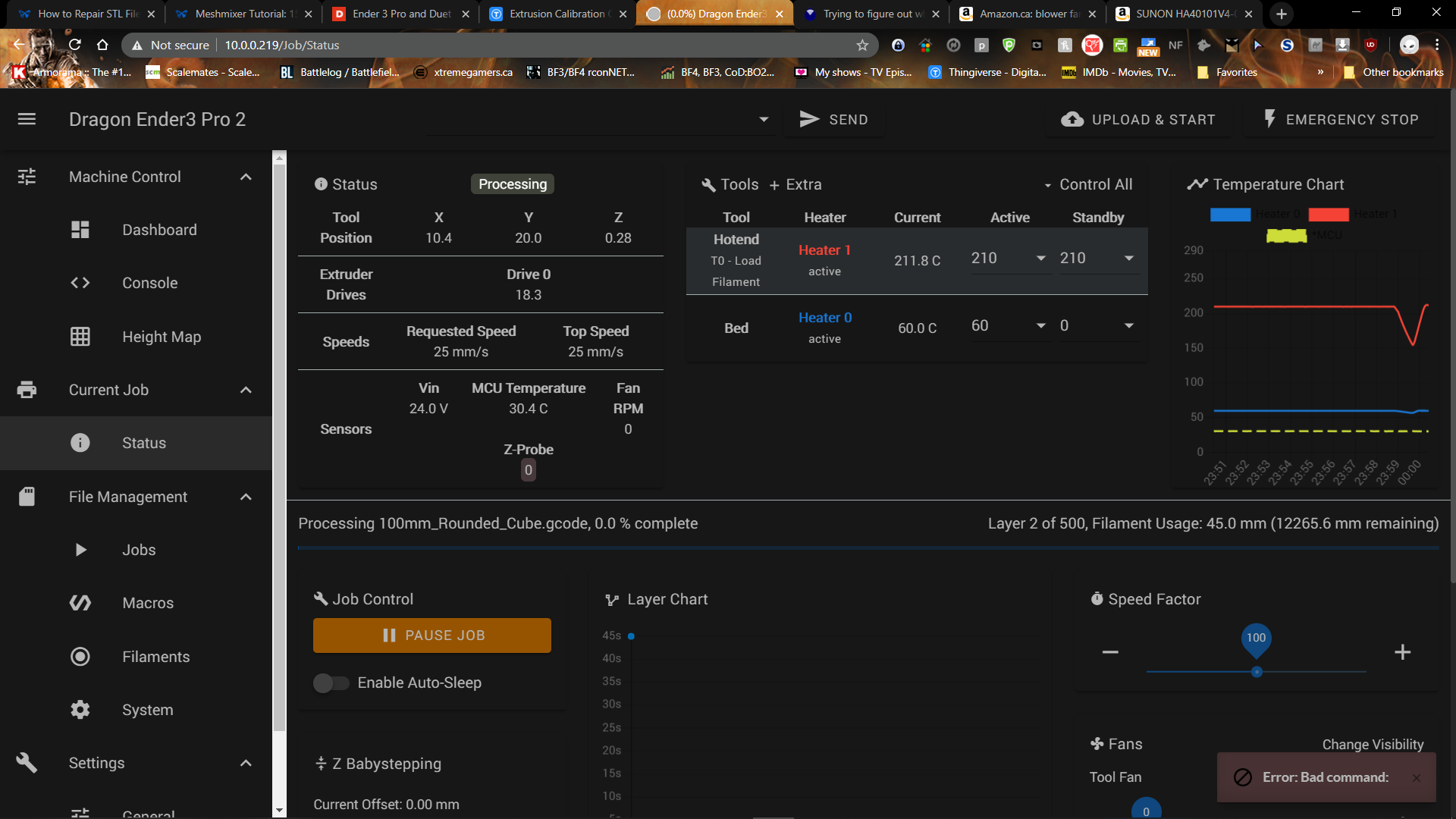1456x819 pixels.
Task: Toggle Heater 0 visibility in temperature chart
Action: point(1255,215)
